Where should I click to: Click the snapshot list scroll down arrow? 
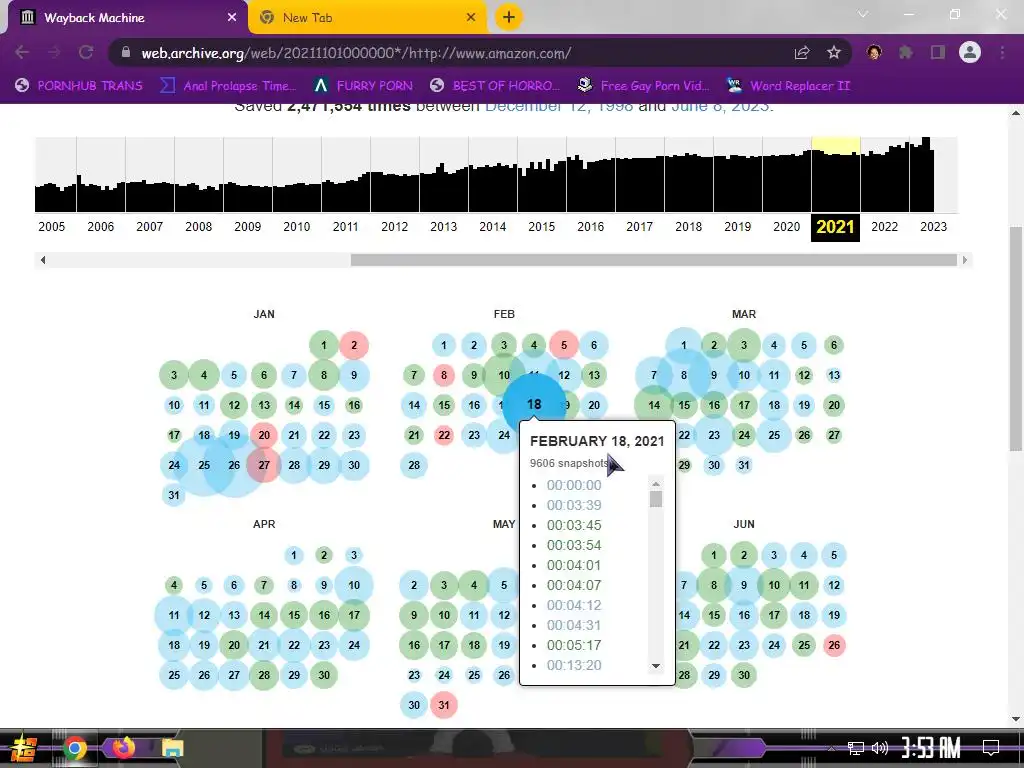656,666
